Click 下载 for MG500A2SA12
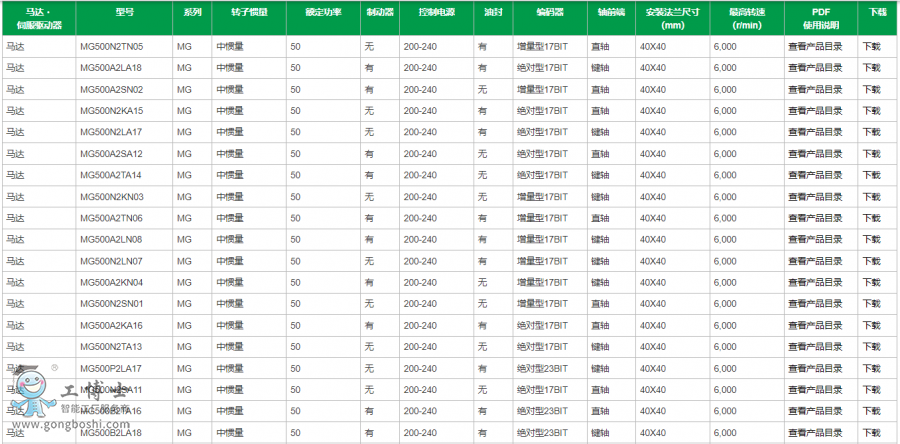The image size is (900, 444). coord(871,154)
